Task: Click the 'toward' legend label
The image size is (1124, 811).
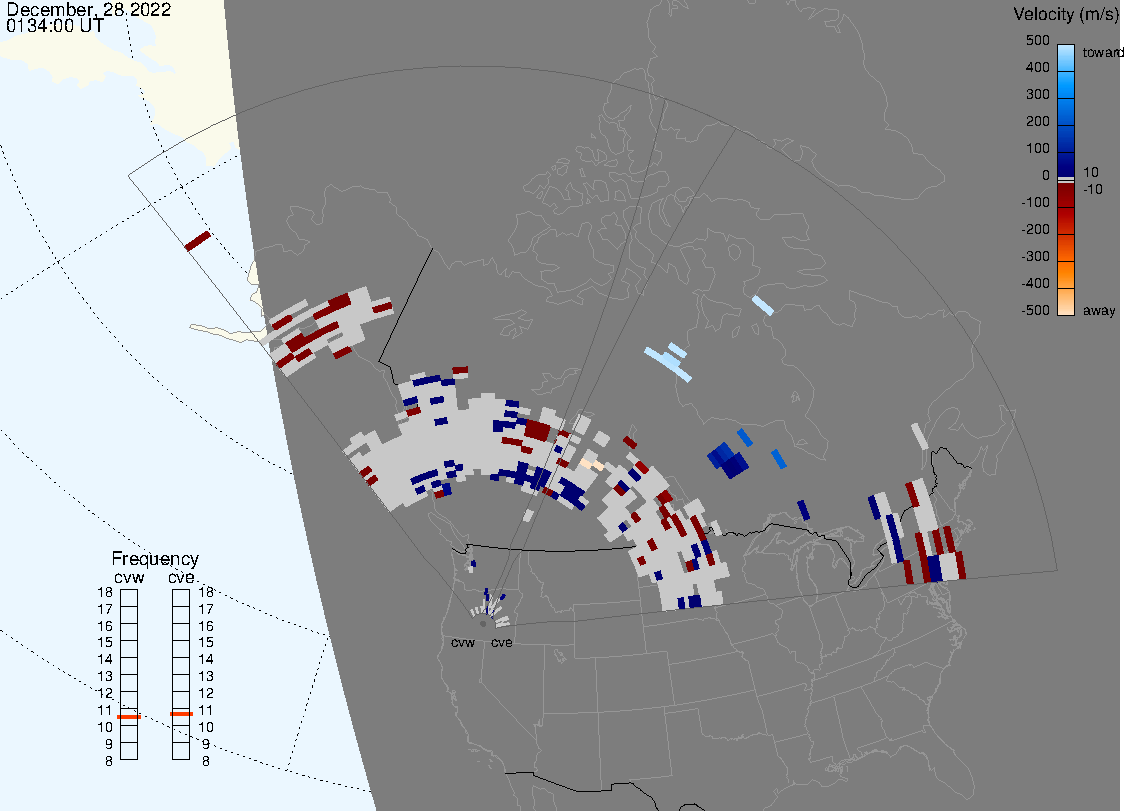Action: pyautogui.click(x=1102, y=52)
